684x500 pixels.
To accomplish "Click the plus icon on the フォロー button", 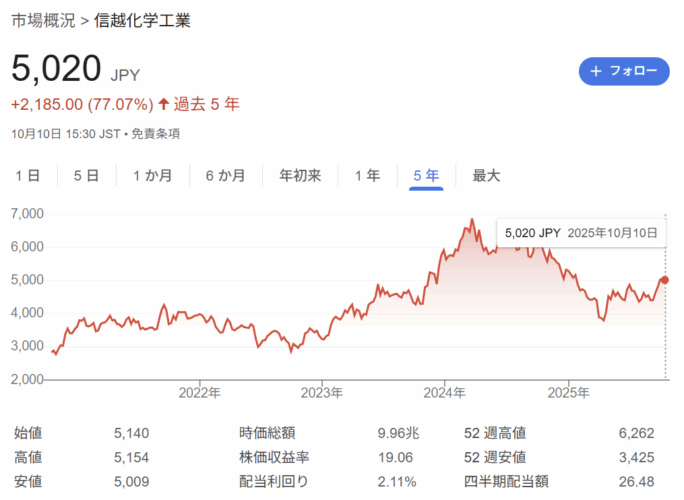I will tap(596, 71).
